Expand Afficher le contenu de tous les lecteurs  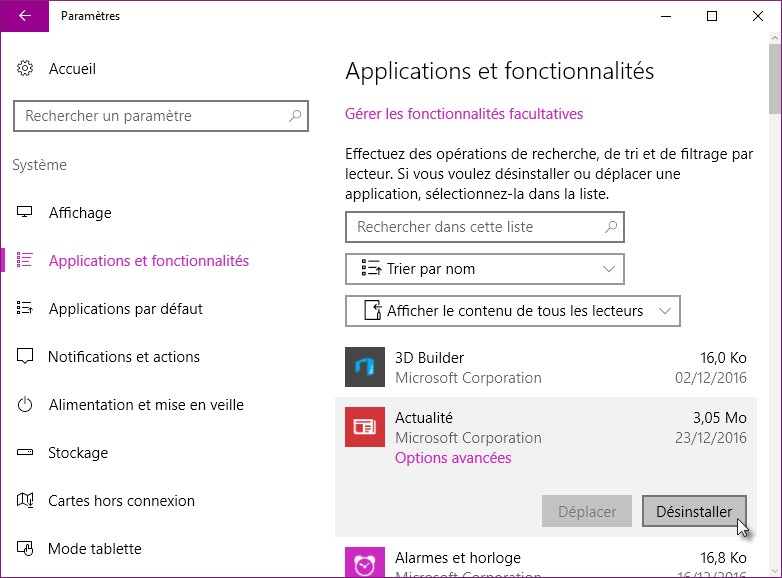pyautogui.click(x=512, y=311)
